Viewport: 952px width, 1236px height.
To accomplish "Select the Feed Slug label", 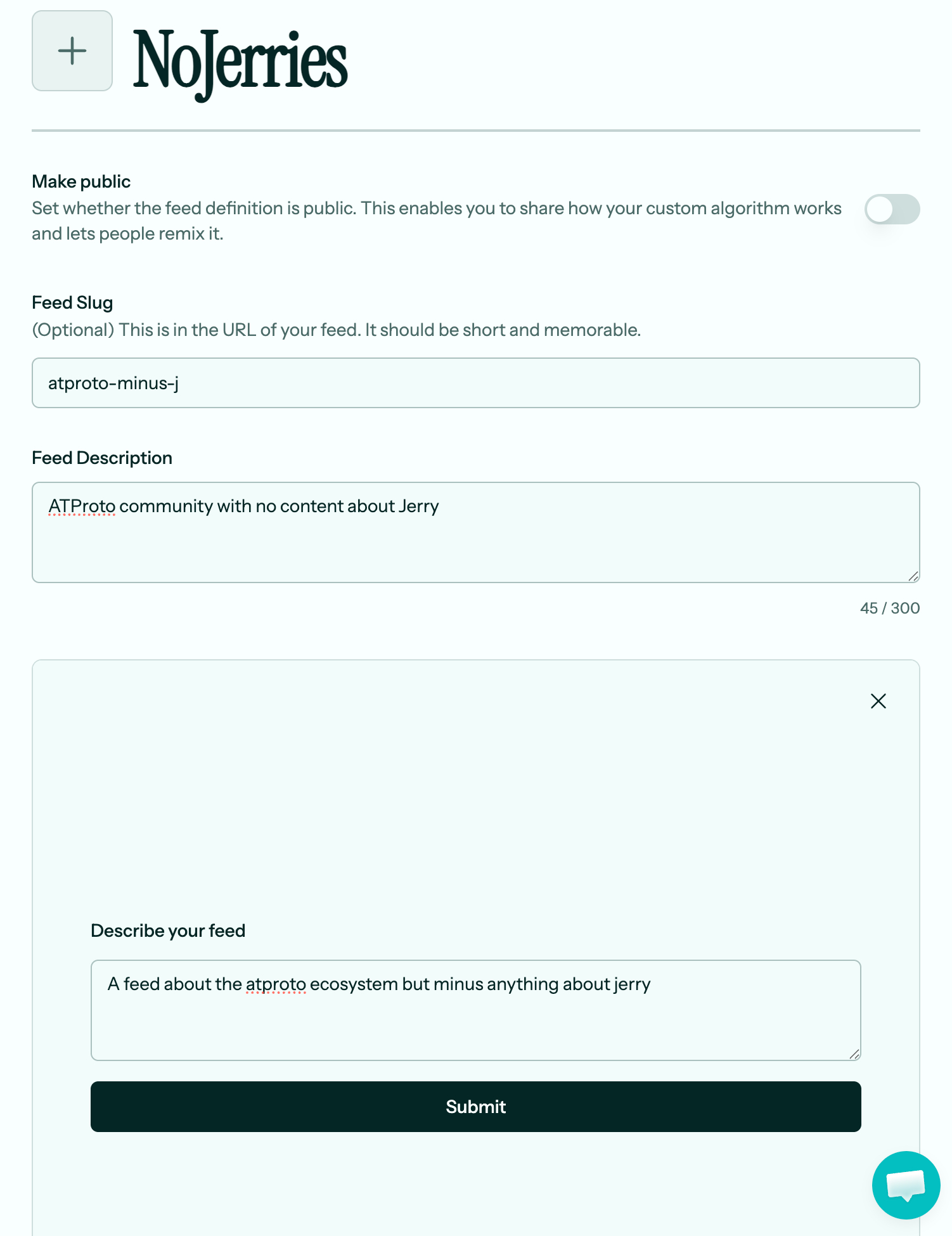I will coord(72,303).
